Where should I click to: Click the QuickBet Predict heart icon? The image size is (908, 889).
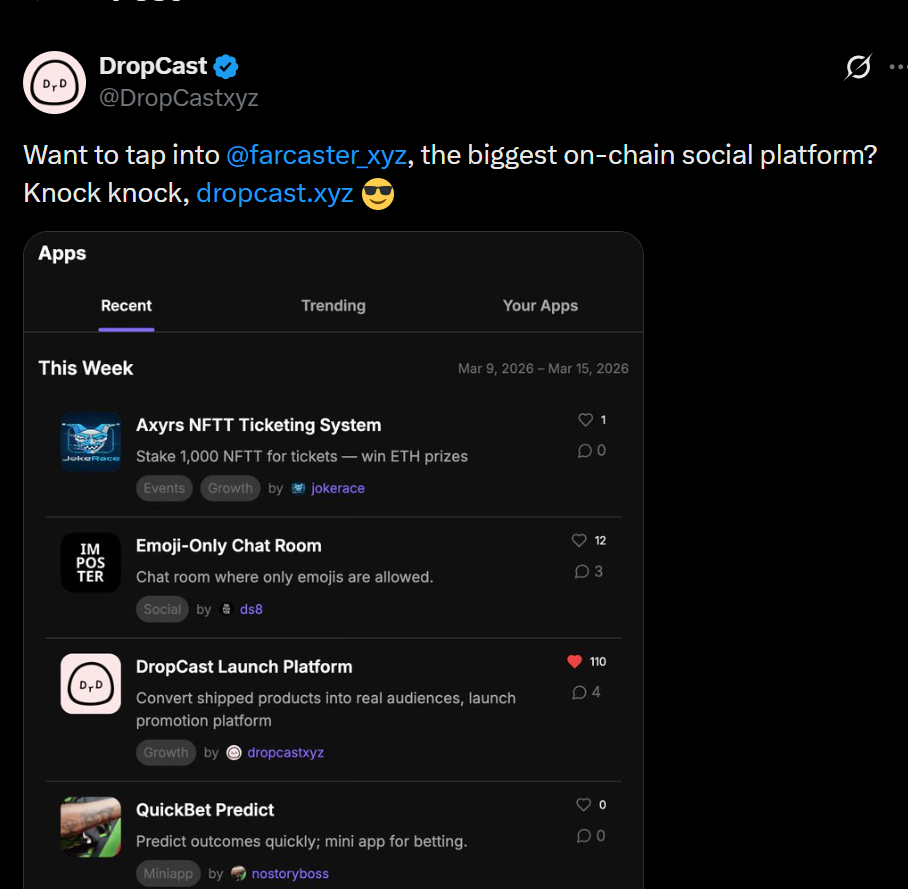click(x=584, y=805)
